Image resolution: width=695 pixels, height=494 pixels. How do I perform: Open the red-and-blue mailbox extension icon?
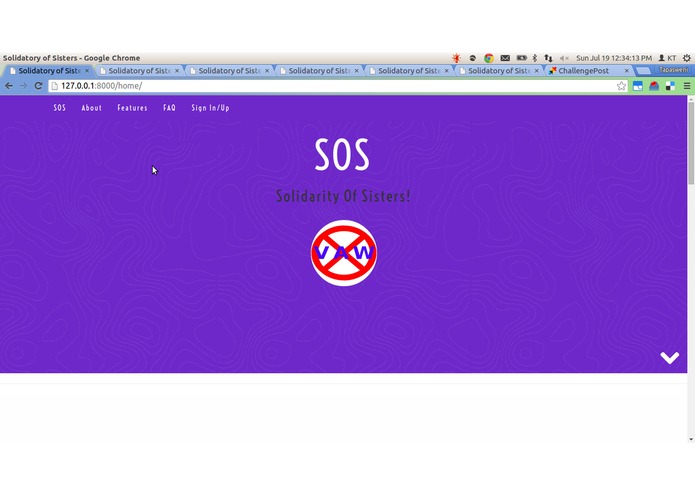[654, 86]
